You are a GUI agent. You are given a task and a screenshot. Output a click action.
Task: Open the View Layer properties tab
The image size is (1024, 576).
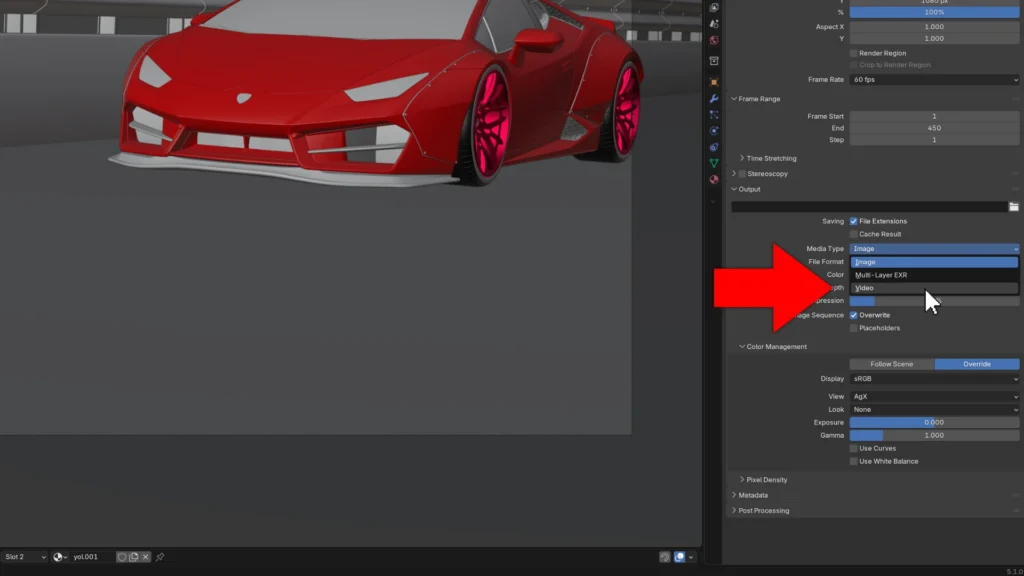coord(714,7)
